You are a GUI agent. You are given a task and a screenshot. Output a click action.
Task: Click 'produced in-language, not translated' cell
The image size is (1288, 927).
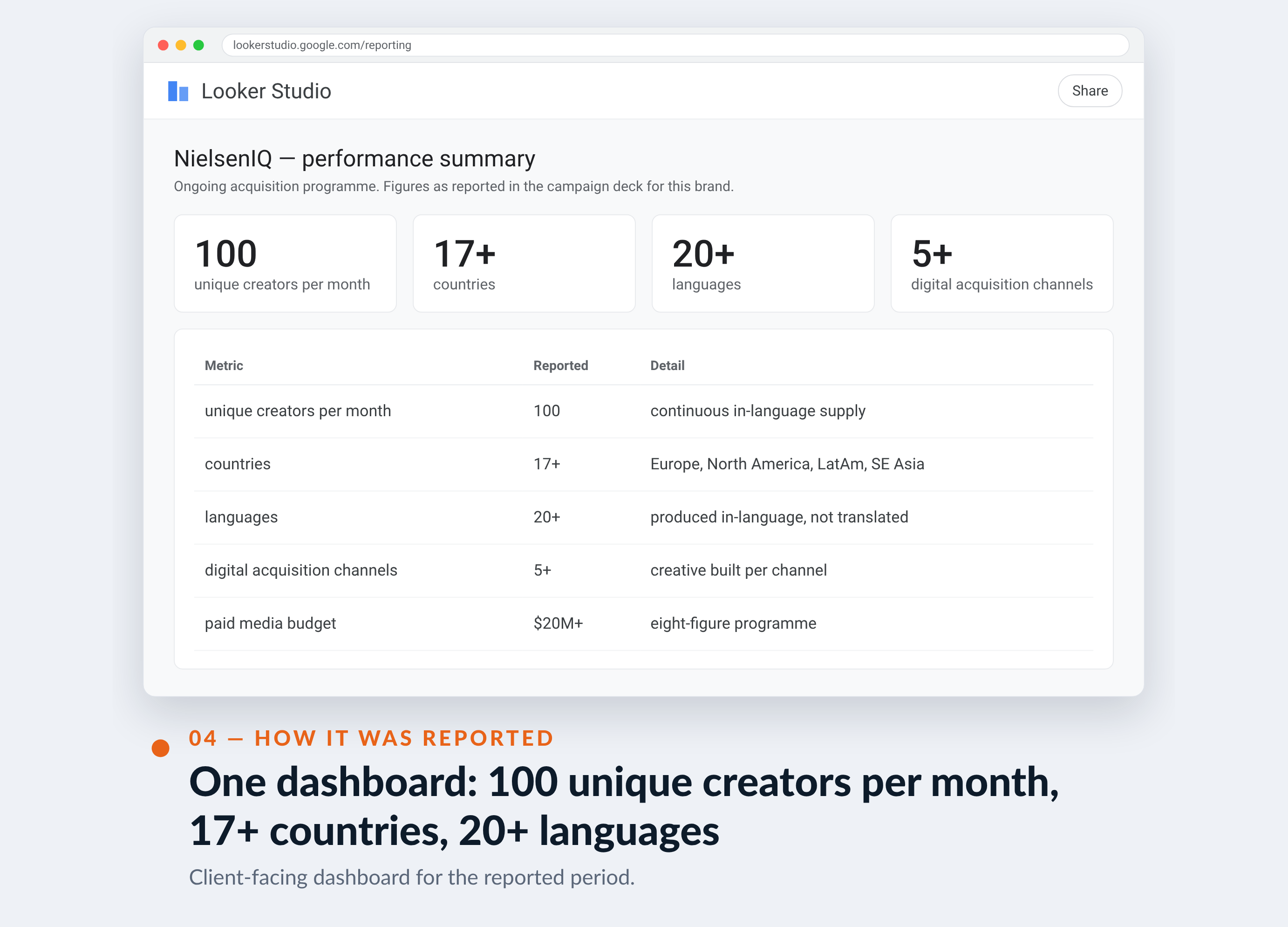point(779,517)
